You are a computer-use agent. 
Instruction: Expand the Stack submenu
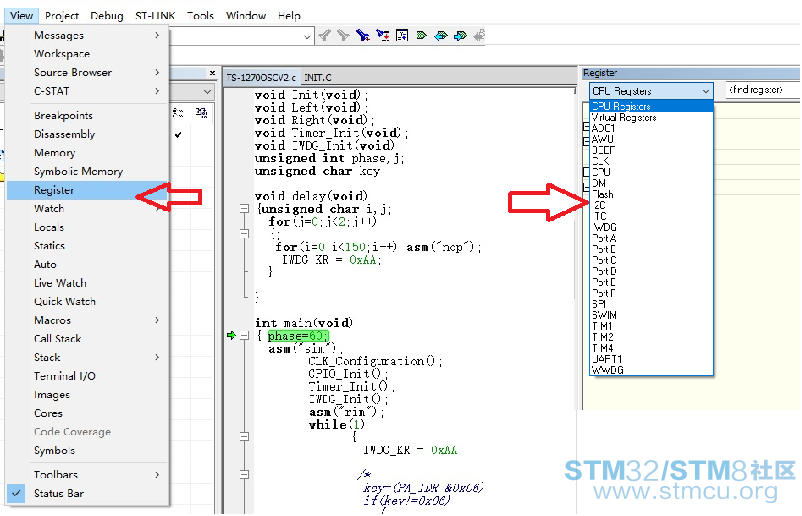(x=157, y=357)
